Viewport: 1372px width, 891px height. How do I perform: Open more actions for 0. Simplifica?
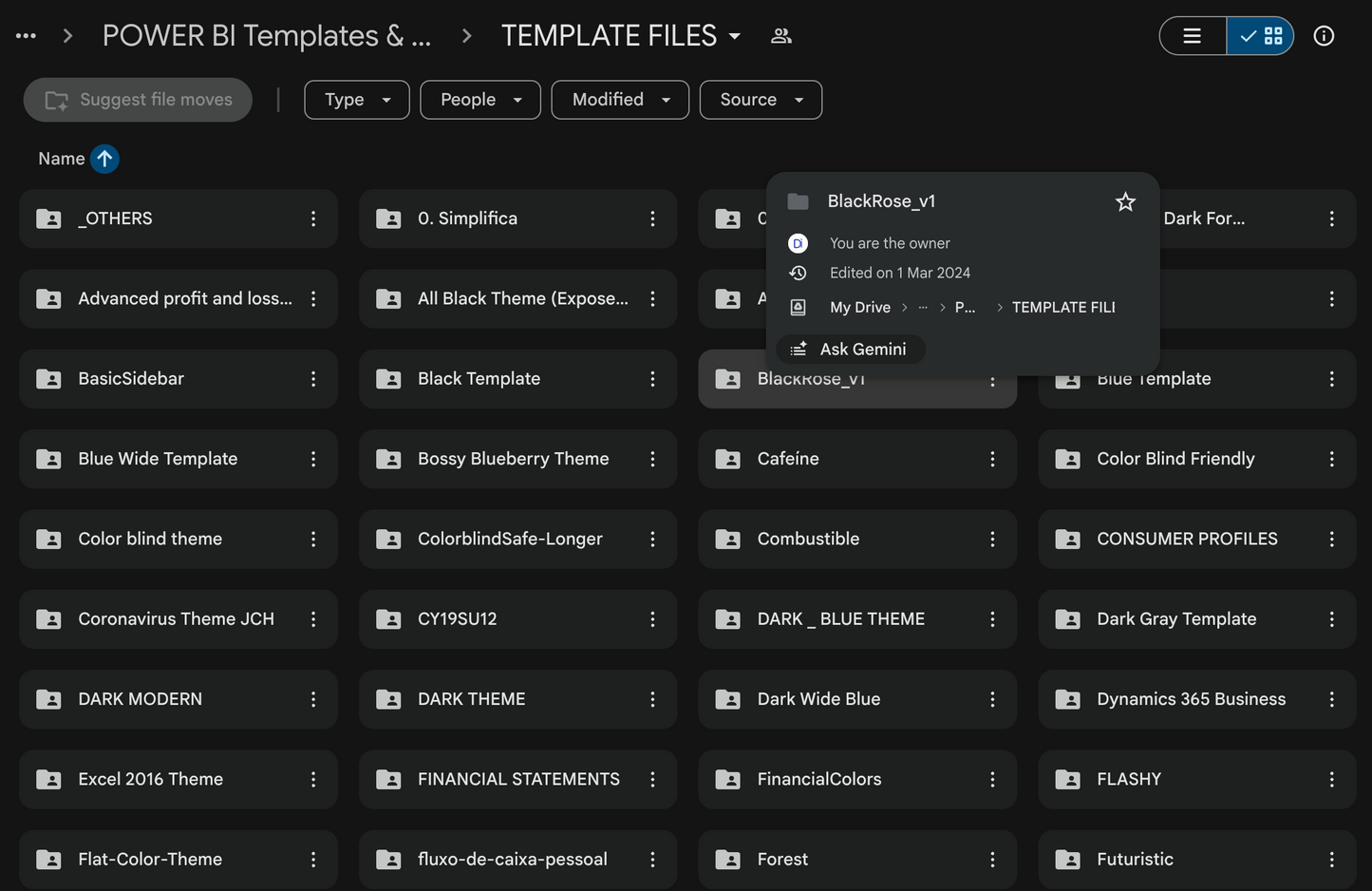(x=652, y=218)
